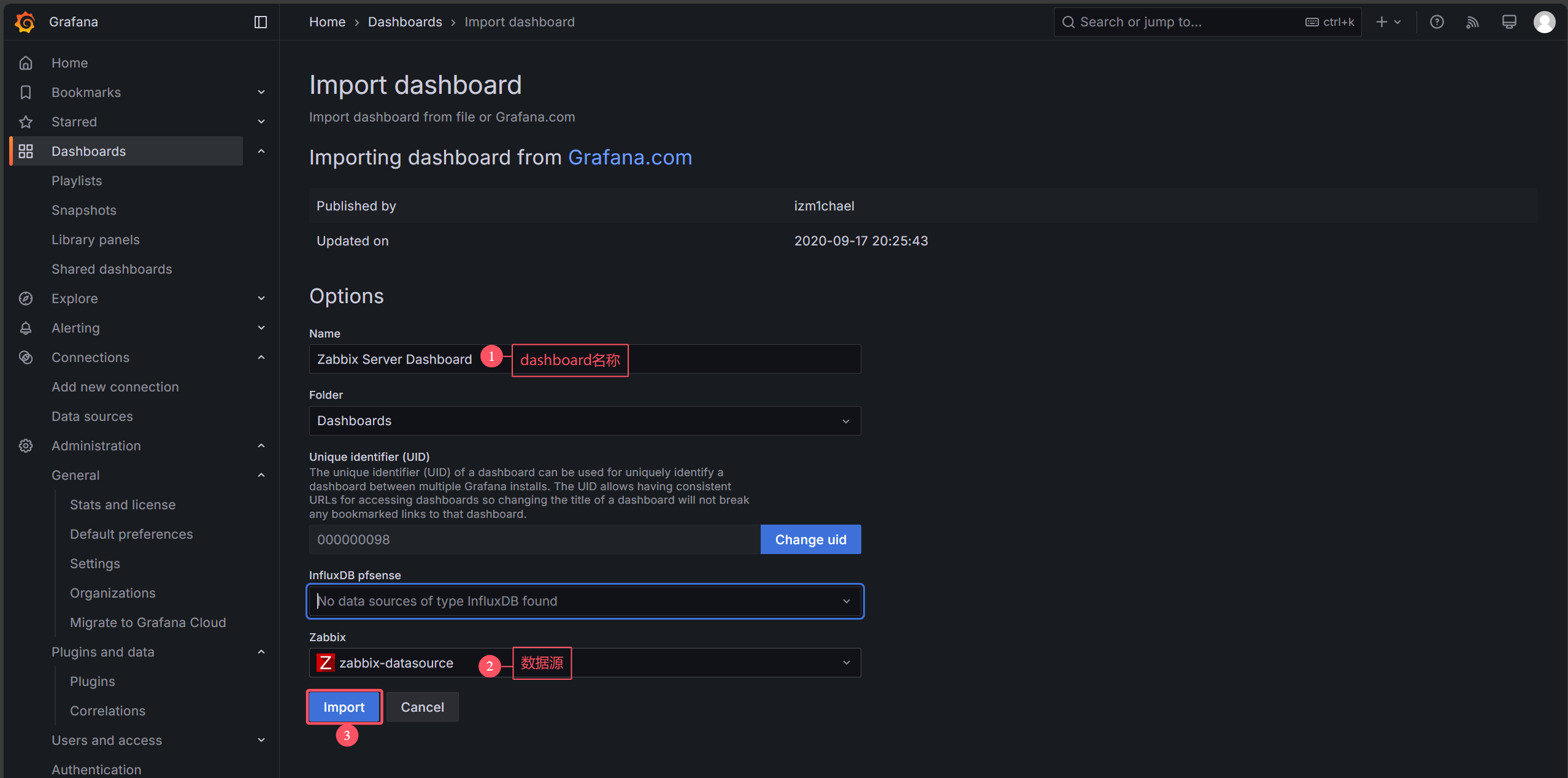Click the Cancel button

pyautogui.click(x=423, y=707)
